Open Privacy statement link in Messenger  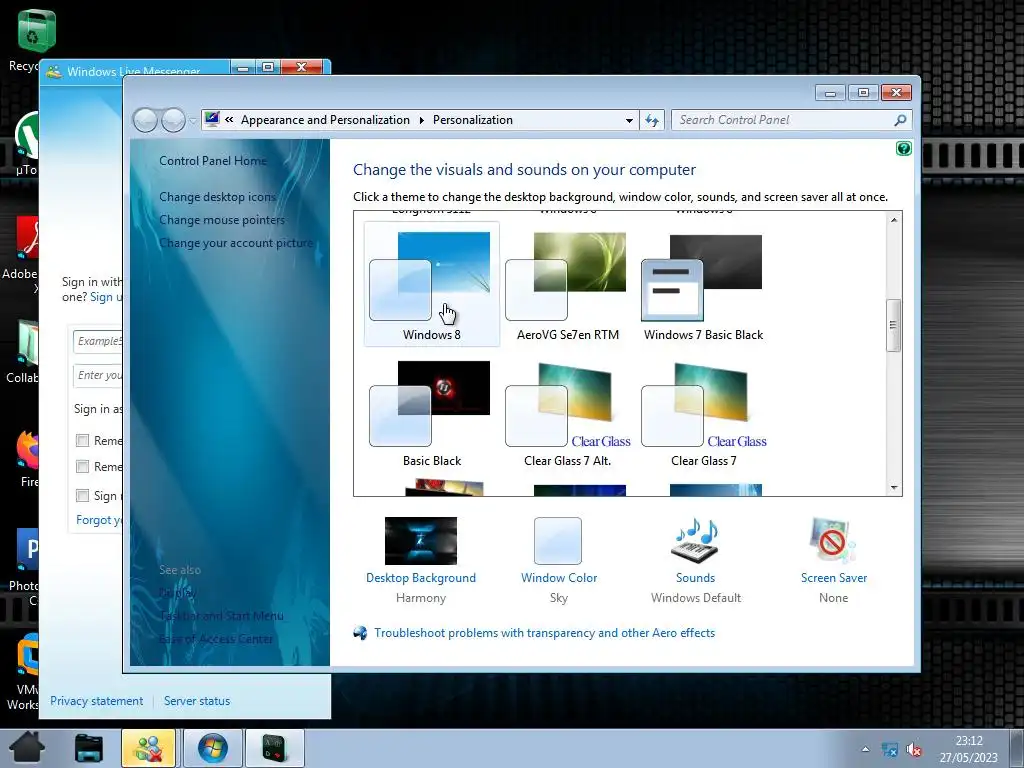97,701
